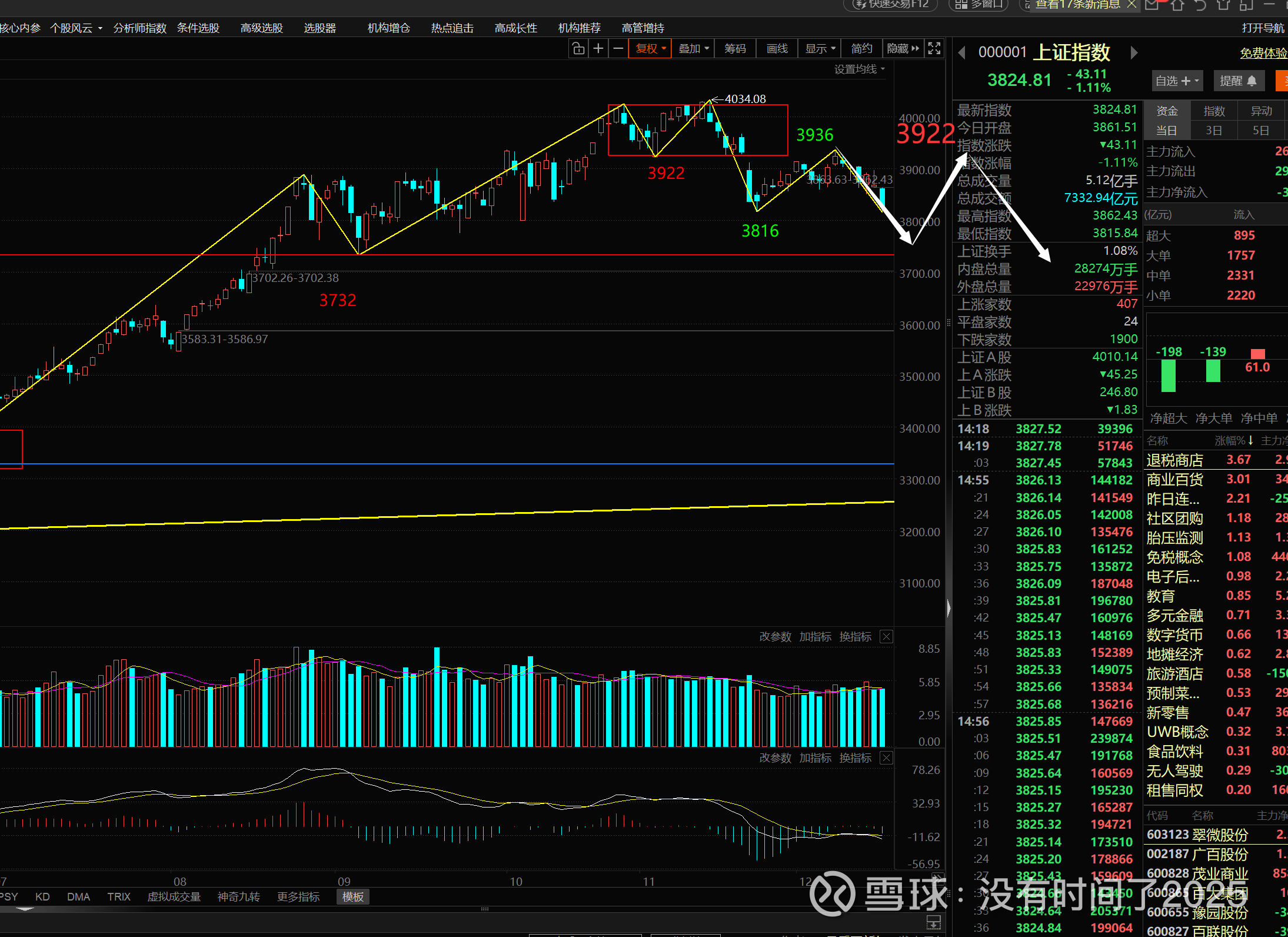Click the chart lock icon
1288x937 pixels.
(578, 49)
